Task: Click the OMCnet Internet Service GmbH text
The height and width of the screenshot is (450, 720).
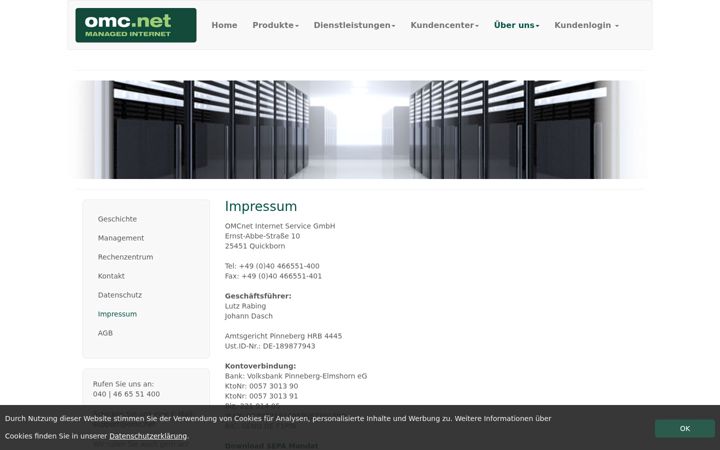Action: tap(280, 226)
